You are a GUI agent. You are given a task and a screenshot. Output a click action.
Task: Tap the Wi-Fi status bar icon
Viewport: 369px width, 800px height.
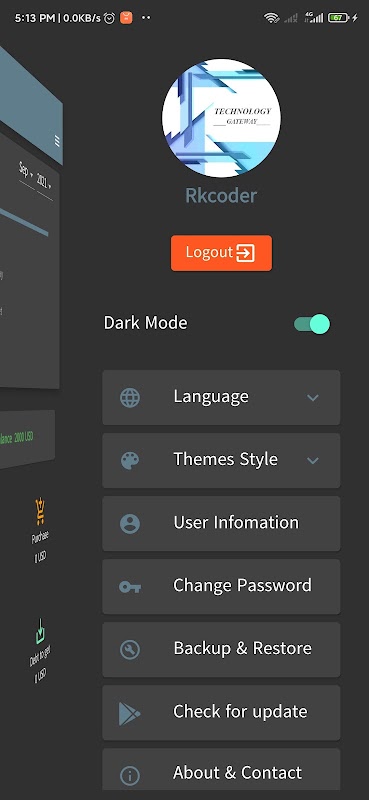click(x=272, y=18)
